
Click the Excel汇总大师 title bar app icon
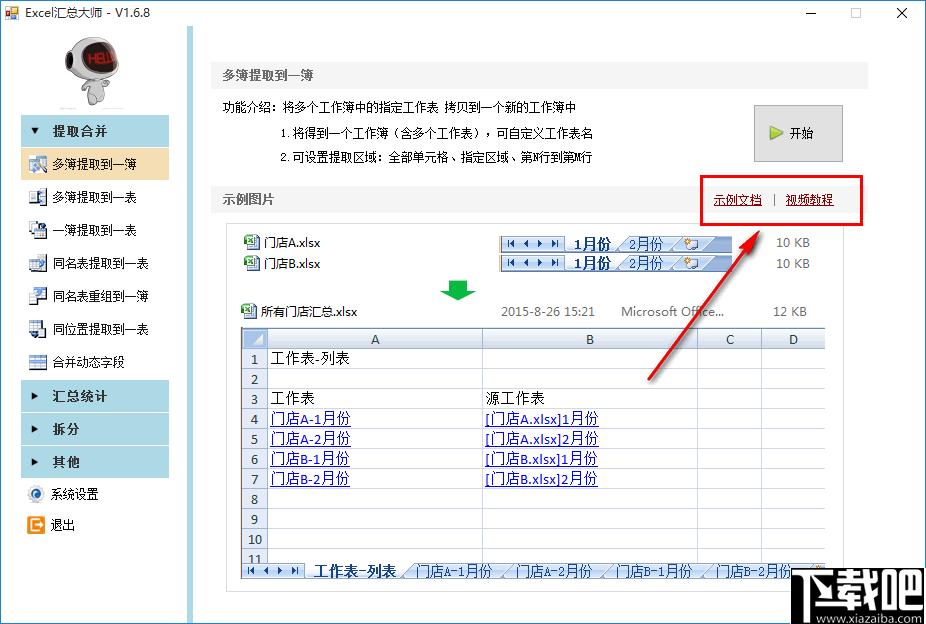(x=11, y=12)
